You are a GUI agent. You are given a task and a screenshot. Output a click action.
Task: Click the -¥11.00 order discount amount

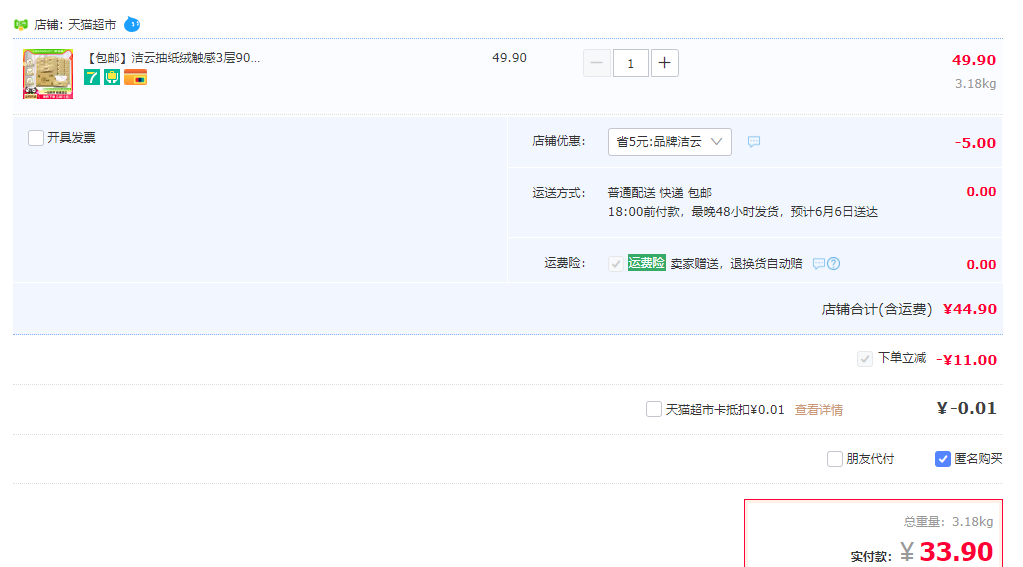coord(966,360)
